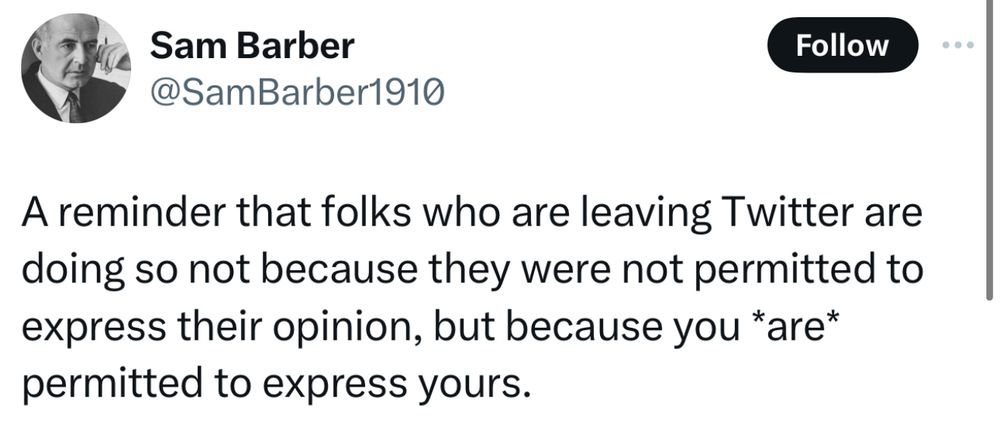The width and height of the screenshot is (1000, 445).
Task: Click the vertical scrollbar on the right edge
Action: pos(989,148)
